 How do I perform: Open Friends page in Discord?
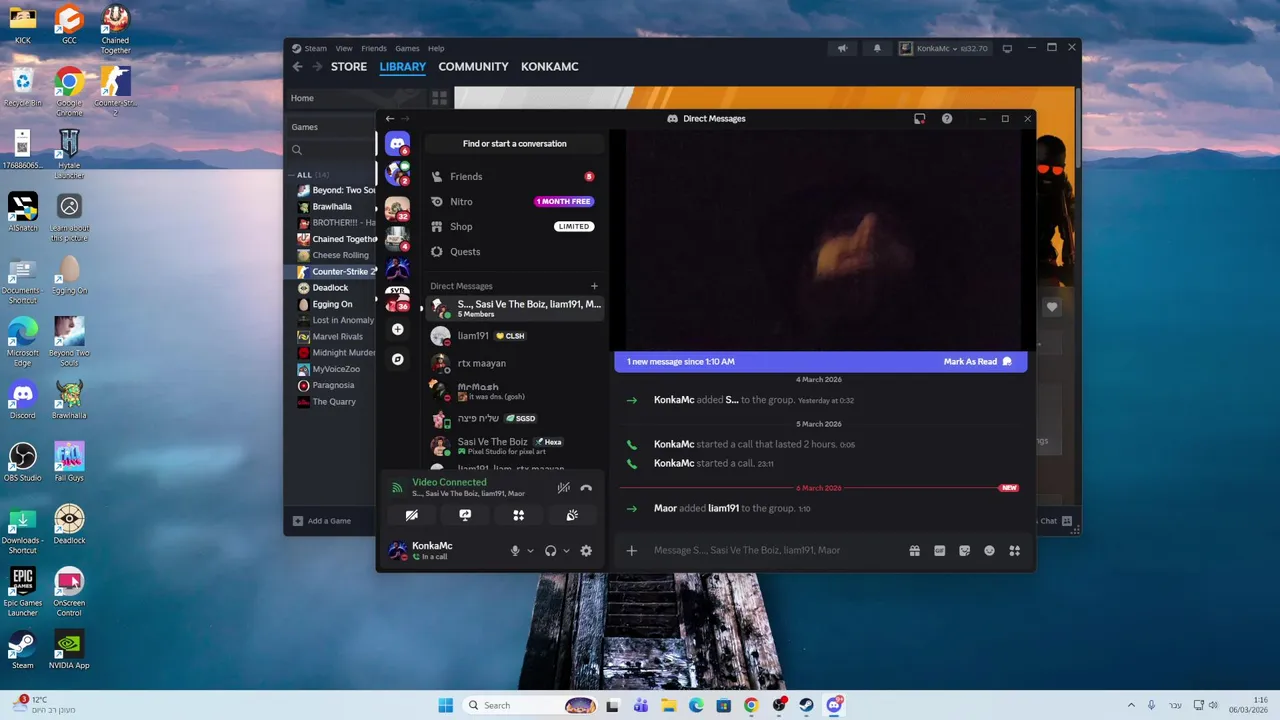[x=514, y=176]
